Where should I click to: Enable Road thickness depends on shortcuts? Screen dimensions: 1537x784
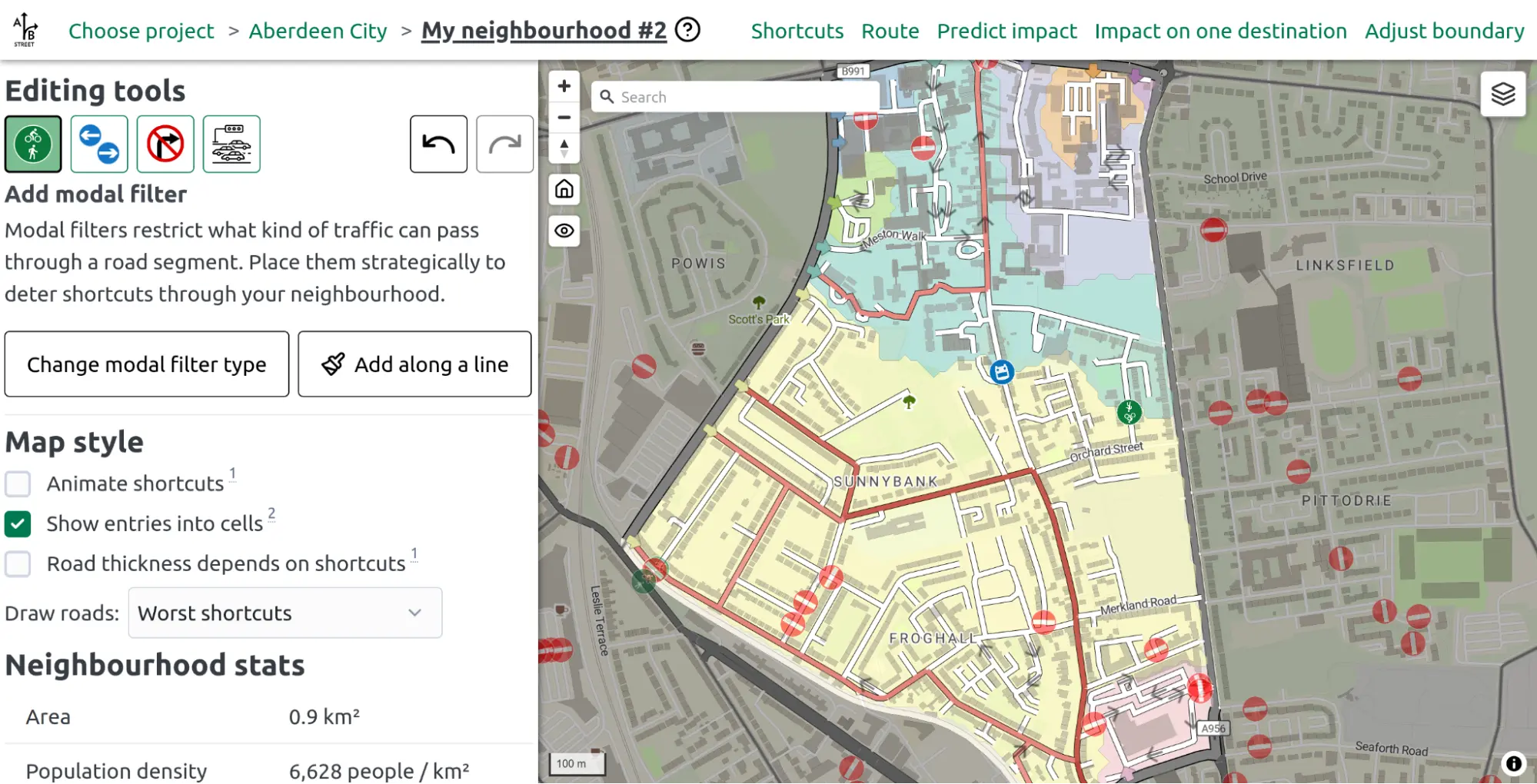(17, 564)
